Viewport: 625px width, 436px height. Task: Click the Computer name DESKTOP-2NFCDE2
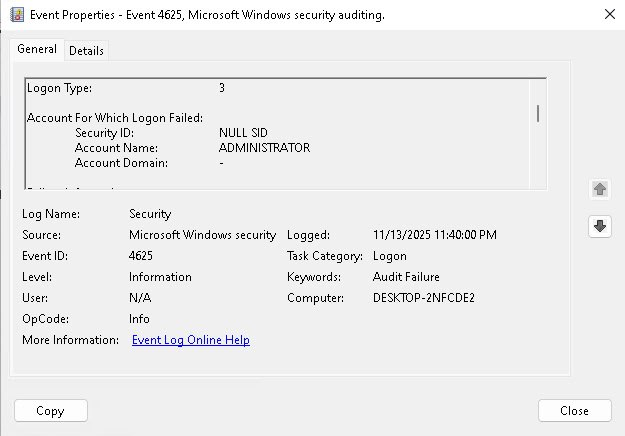click(x=425, y=298)
